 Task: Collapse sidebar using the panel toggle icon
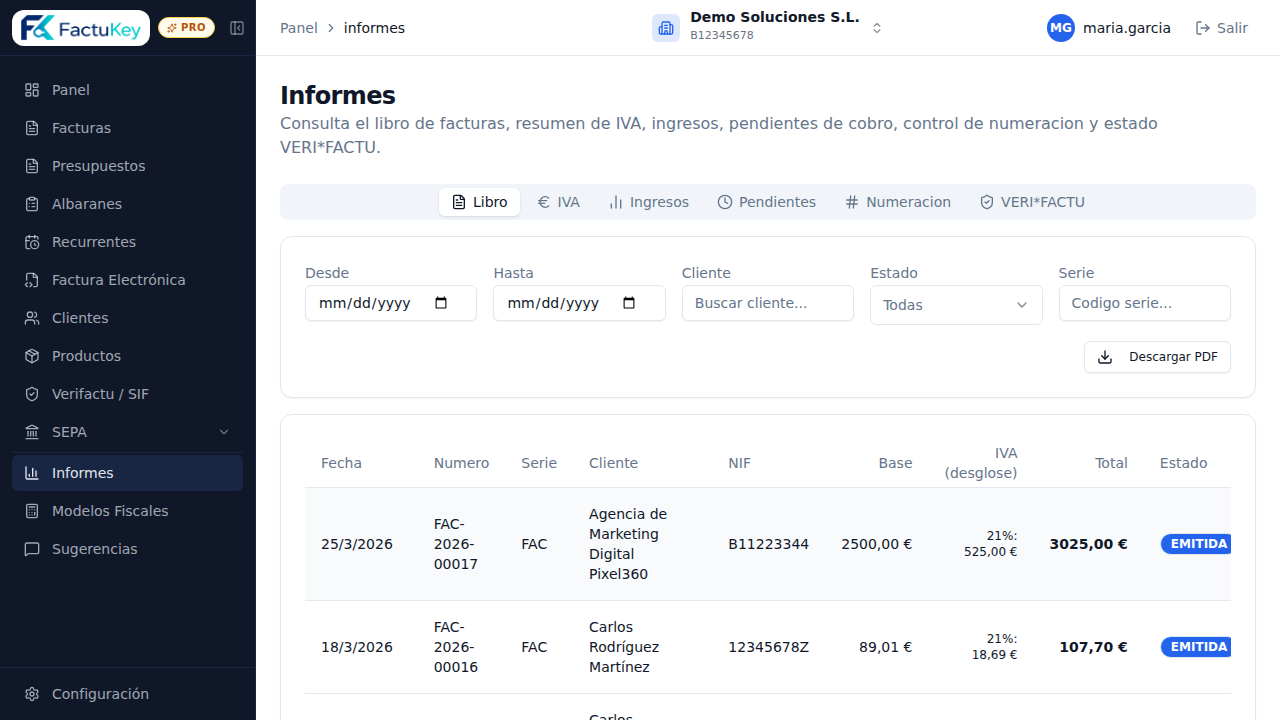click(x=237, y=28)
